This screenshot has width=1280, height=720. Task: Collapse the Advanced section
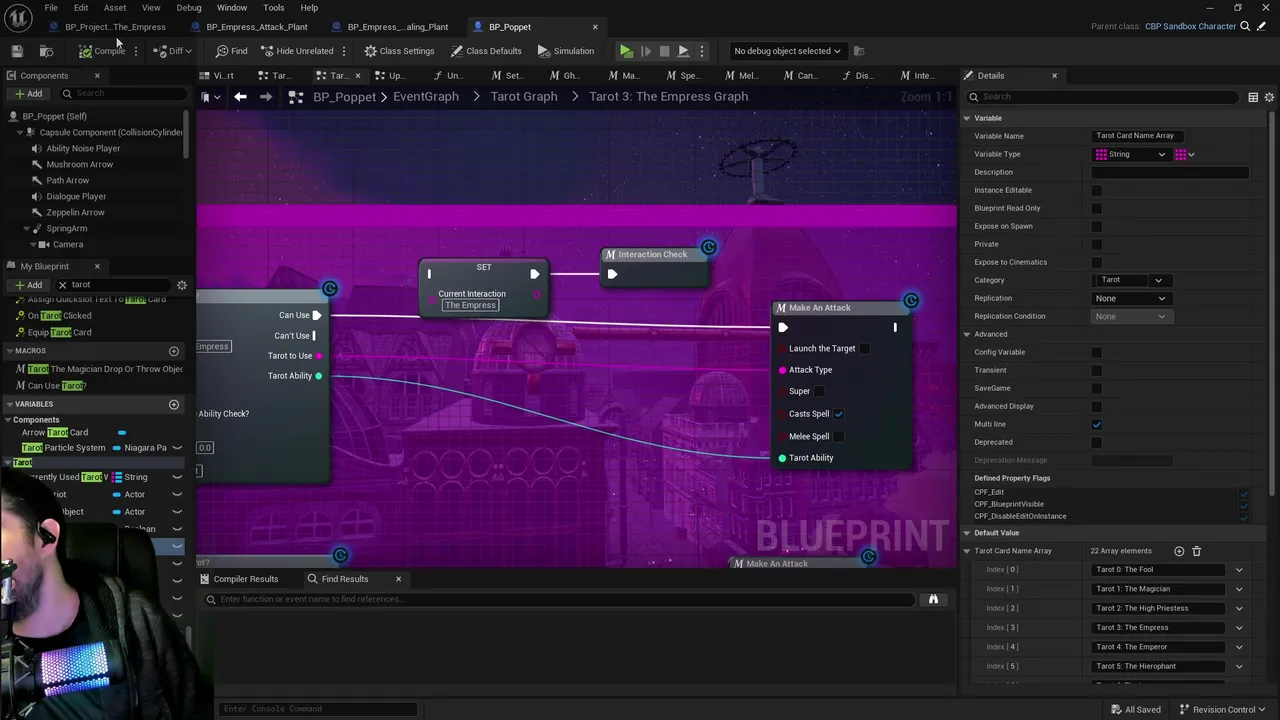[967, 334]
